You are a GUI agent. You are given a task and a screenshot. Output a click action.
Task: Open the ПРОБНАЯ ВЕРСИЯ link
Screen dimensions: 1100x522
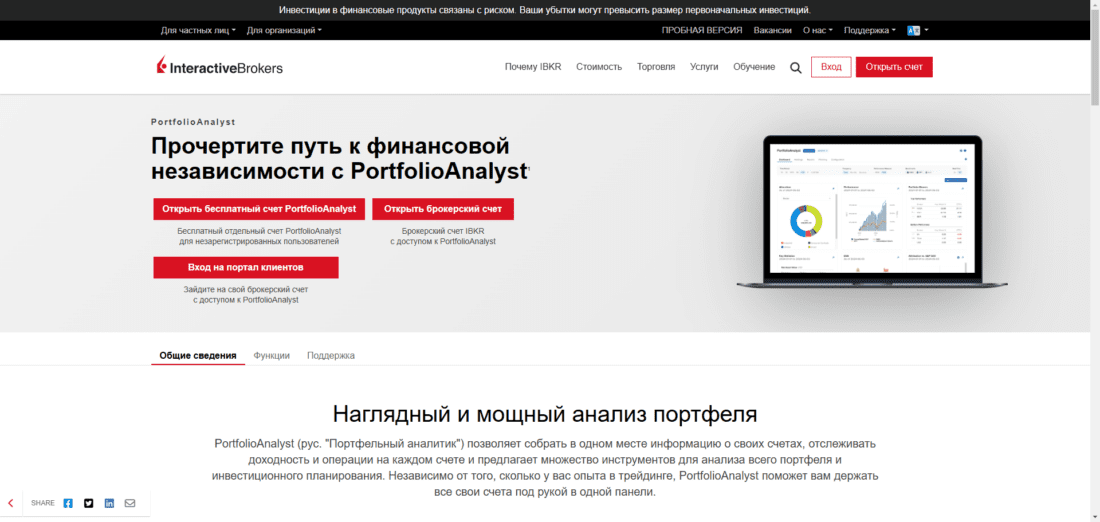[702, 30]
